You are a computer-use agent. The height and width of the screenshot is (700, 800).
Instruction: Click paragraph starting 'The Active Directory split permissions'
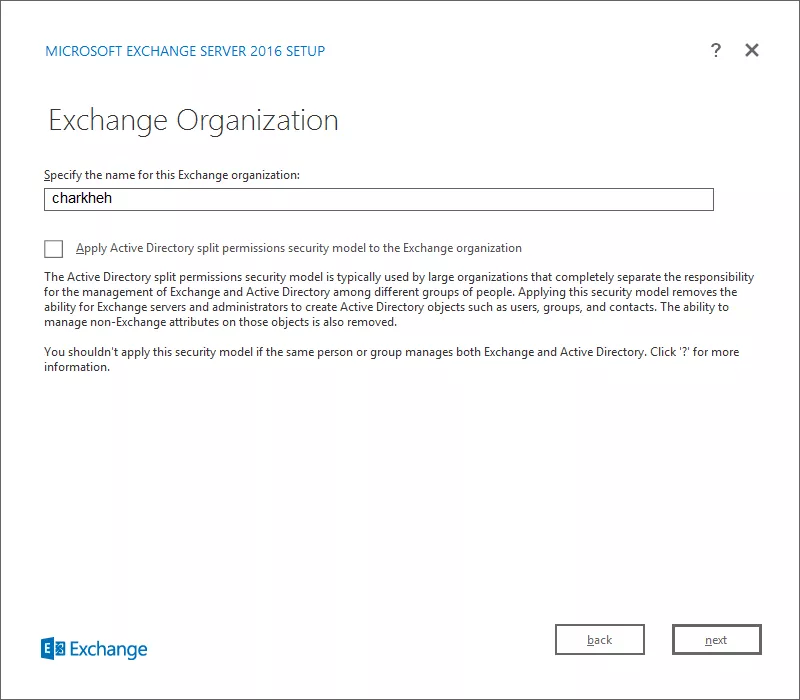(x=399, y=299)
